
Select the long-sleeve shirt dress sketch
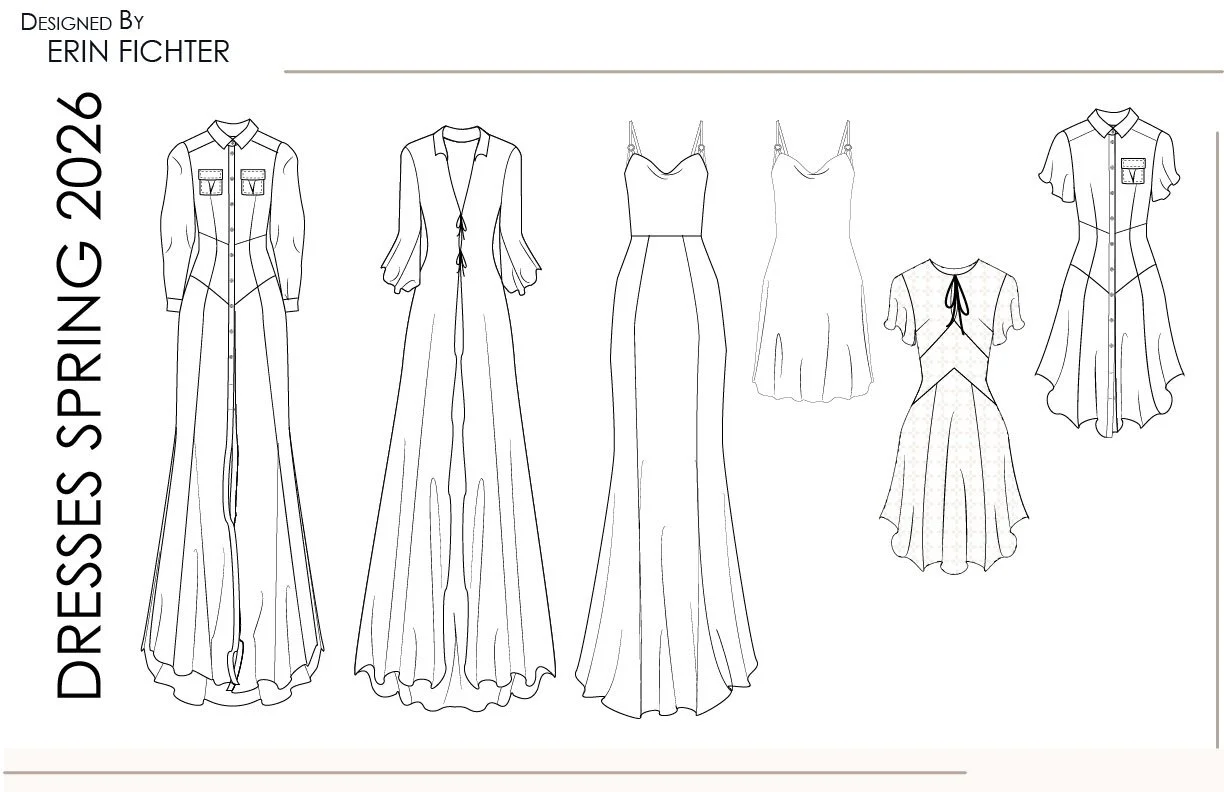[230, 400]
